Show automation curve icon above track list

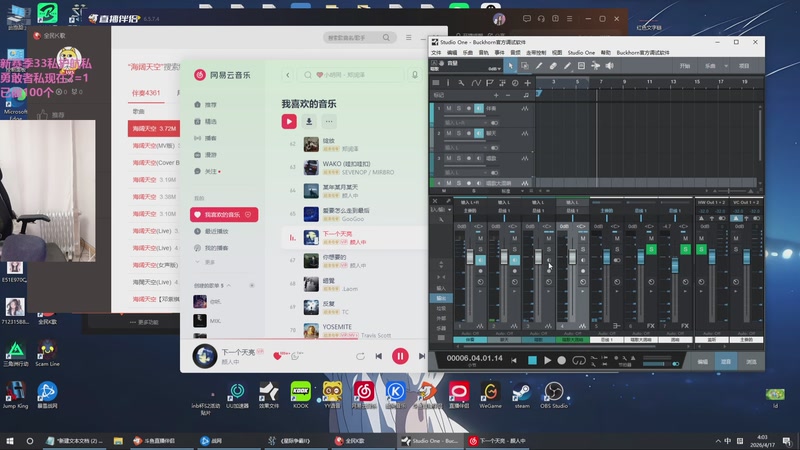click(476, 83)
